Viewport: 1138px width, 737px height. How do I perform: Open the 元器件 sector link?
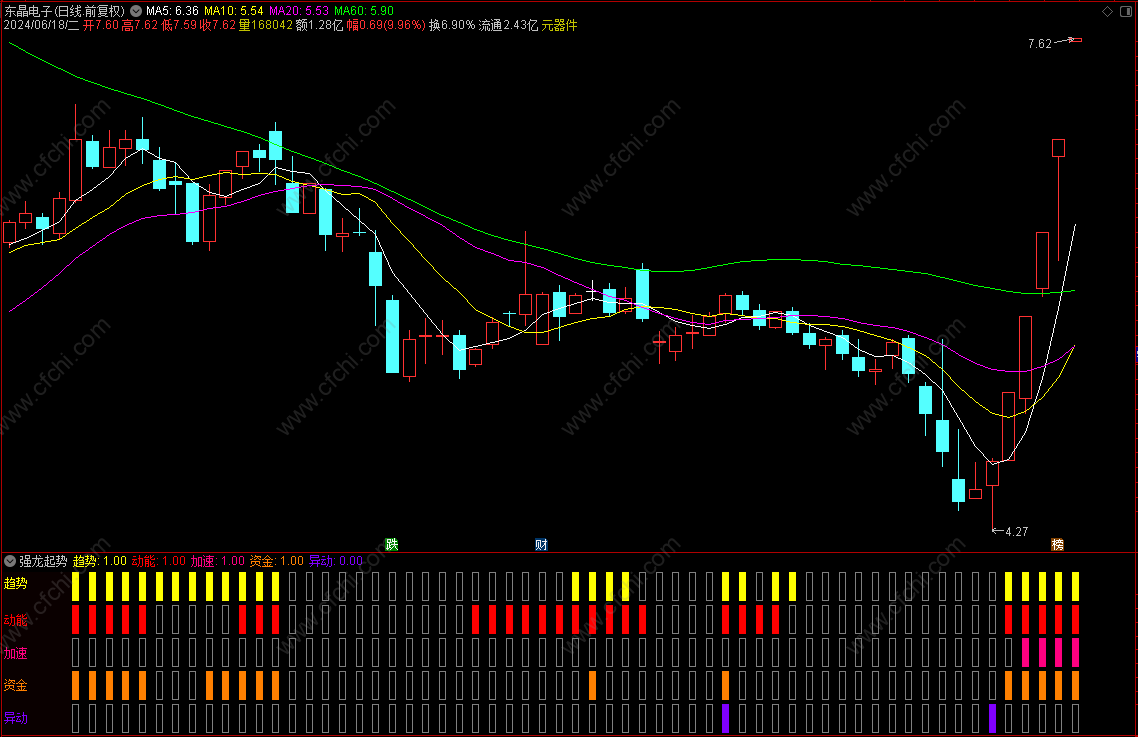(560, 25)
